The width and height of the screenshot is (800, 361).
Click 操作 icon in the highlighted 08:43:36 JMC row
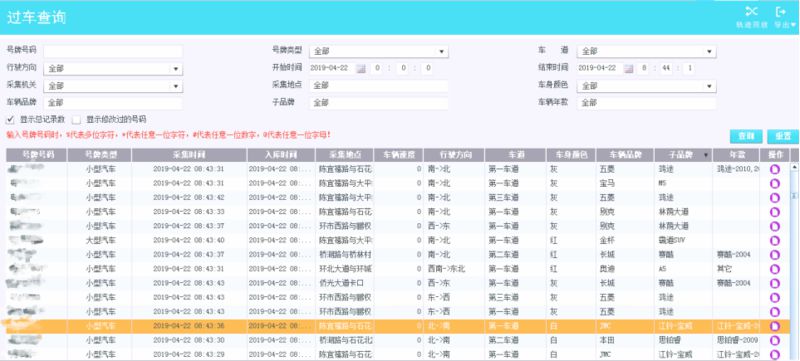click(x=774, y=326)
